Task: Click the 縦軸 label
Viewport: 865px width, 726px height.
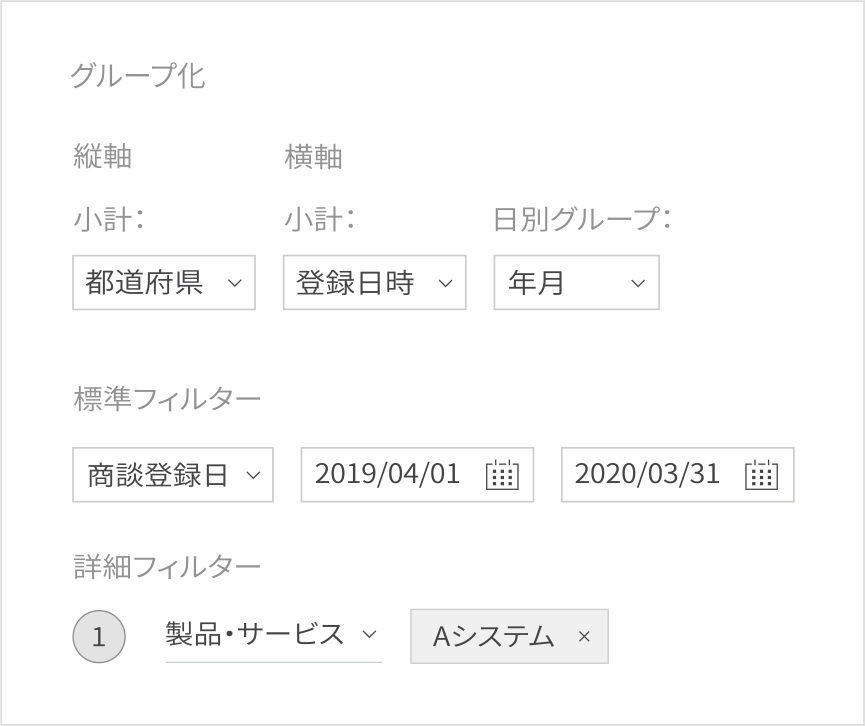Action: [103, 157]
